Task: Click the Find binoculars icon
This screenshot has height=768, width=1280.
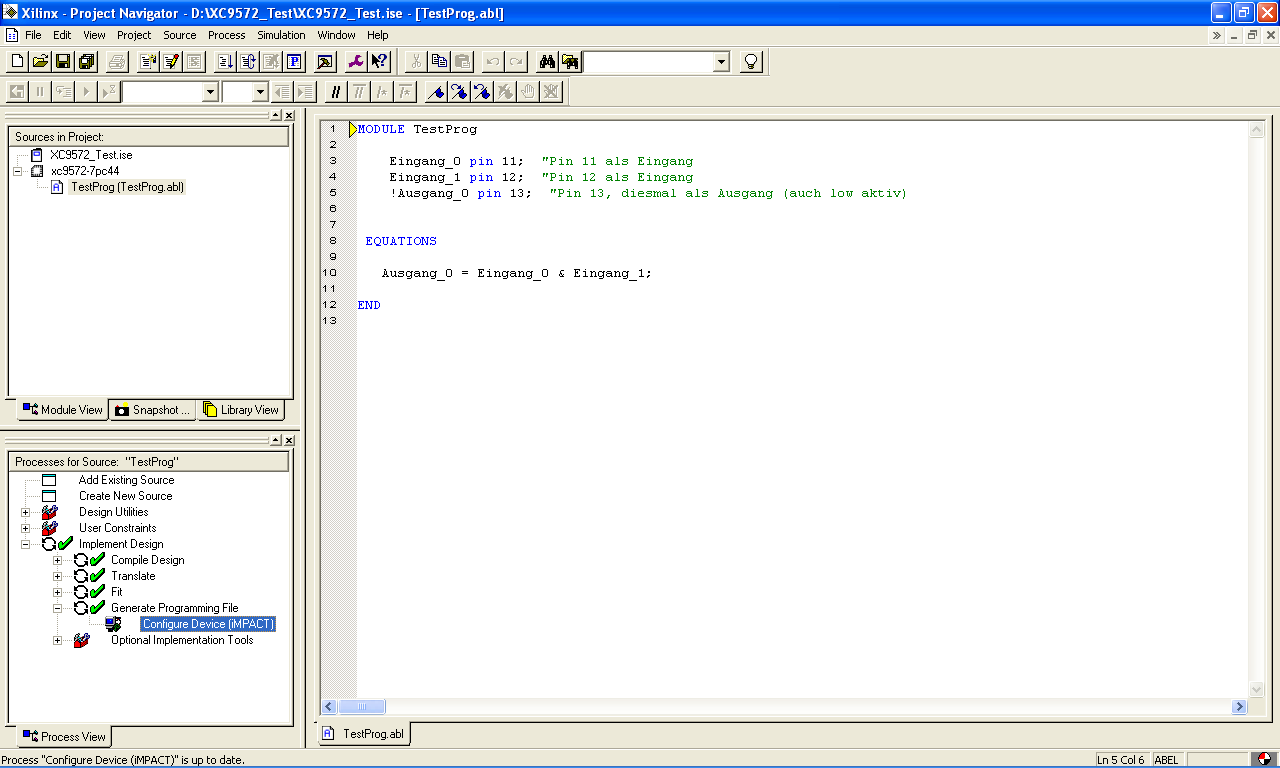Action: click(x=547, y=62)
